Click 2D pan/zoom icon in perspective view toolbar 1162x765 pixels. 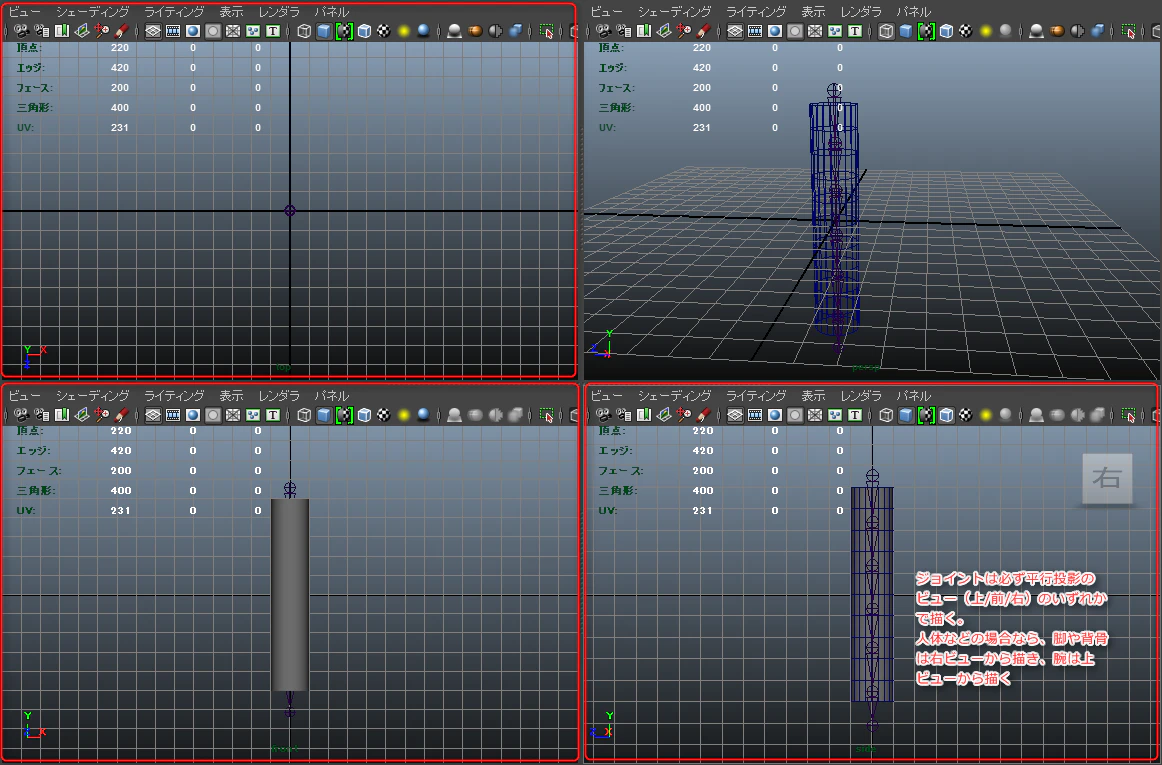click(684, 31)
